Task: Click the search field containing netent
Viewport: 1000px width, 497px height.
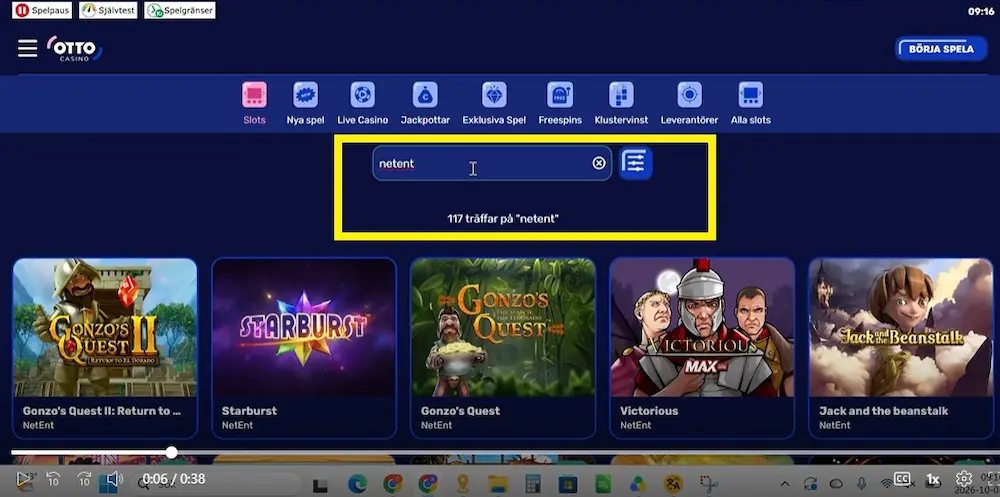Action: coord(492,163)
